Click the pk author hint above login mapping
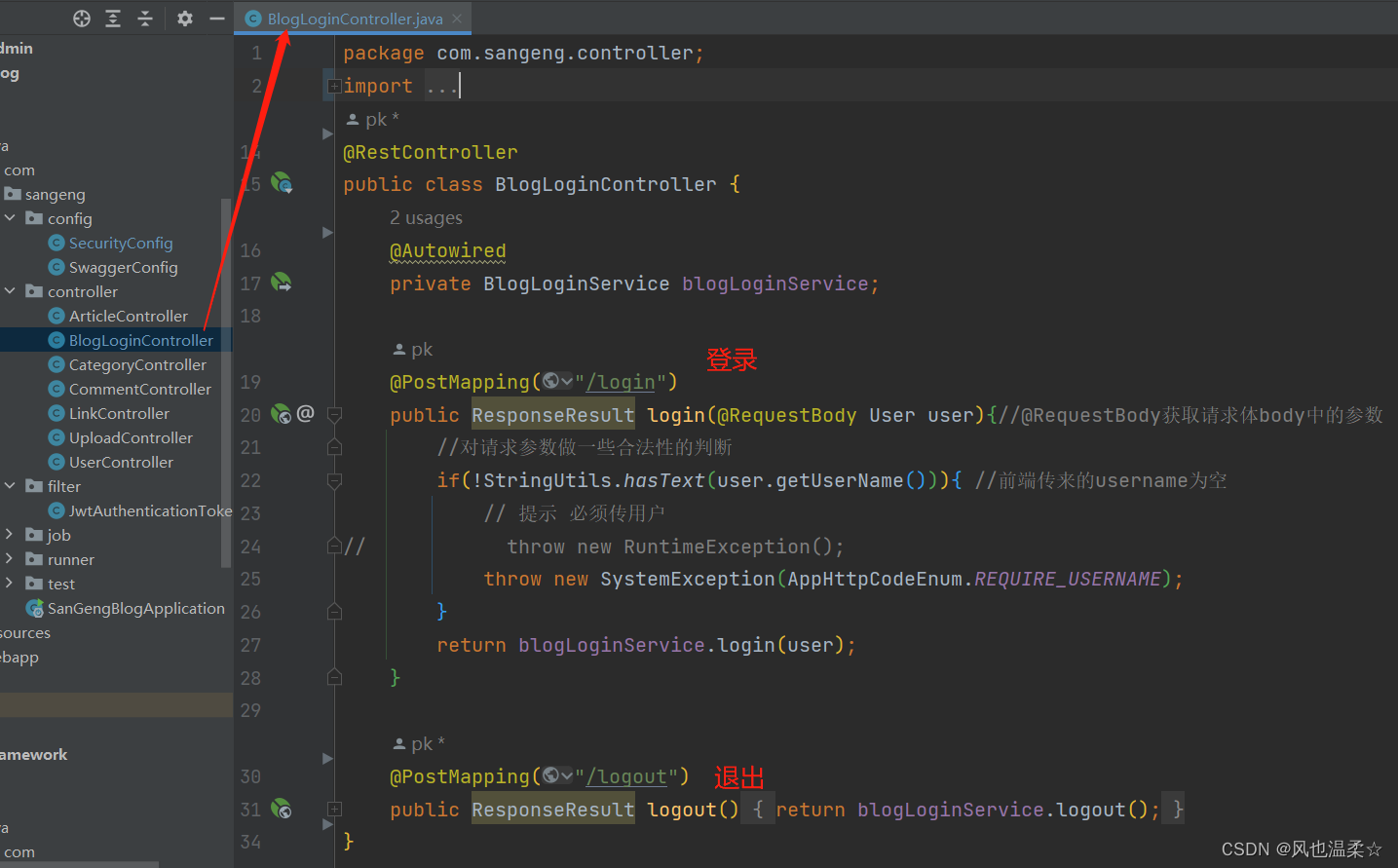The width and height of the screenshot is (1398, 868). tap(412, 349)
